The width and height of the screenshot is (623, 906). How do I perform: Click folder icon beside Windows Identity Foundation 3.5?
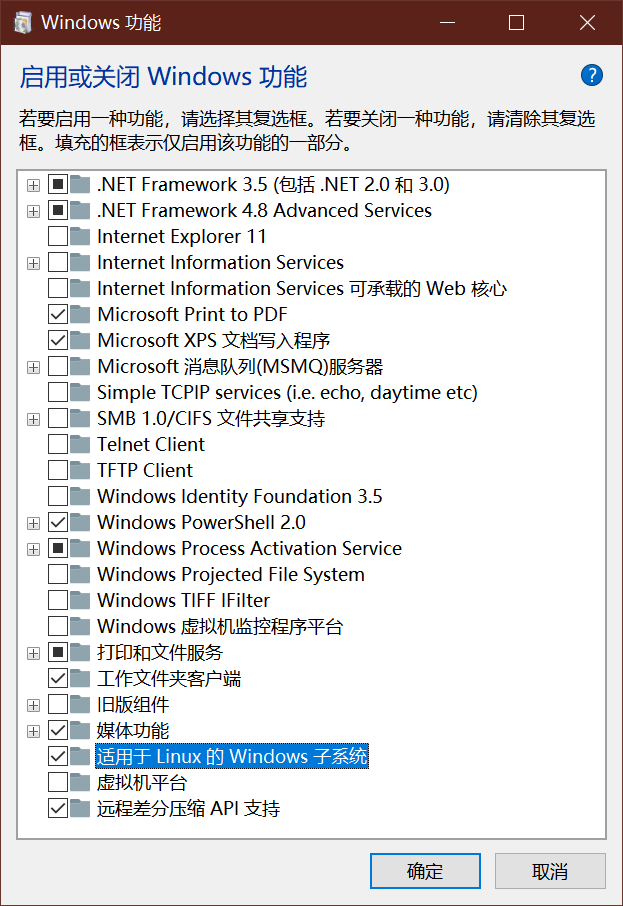[x=80, y=496]
